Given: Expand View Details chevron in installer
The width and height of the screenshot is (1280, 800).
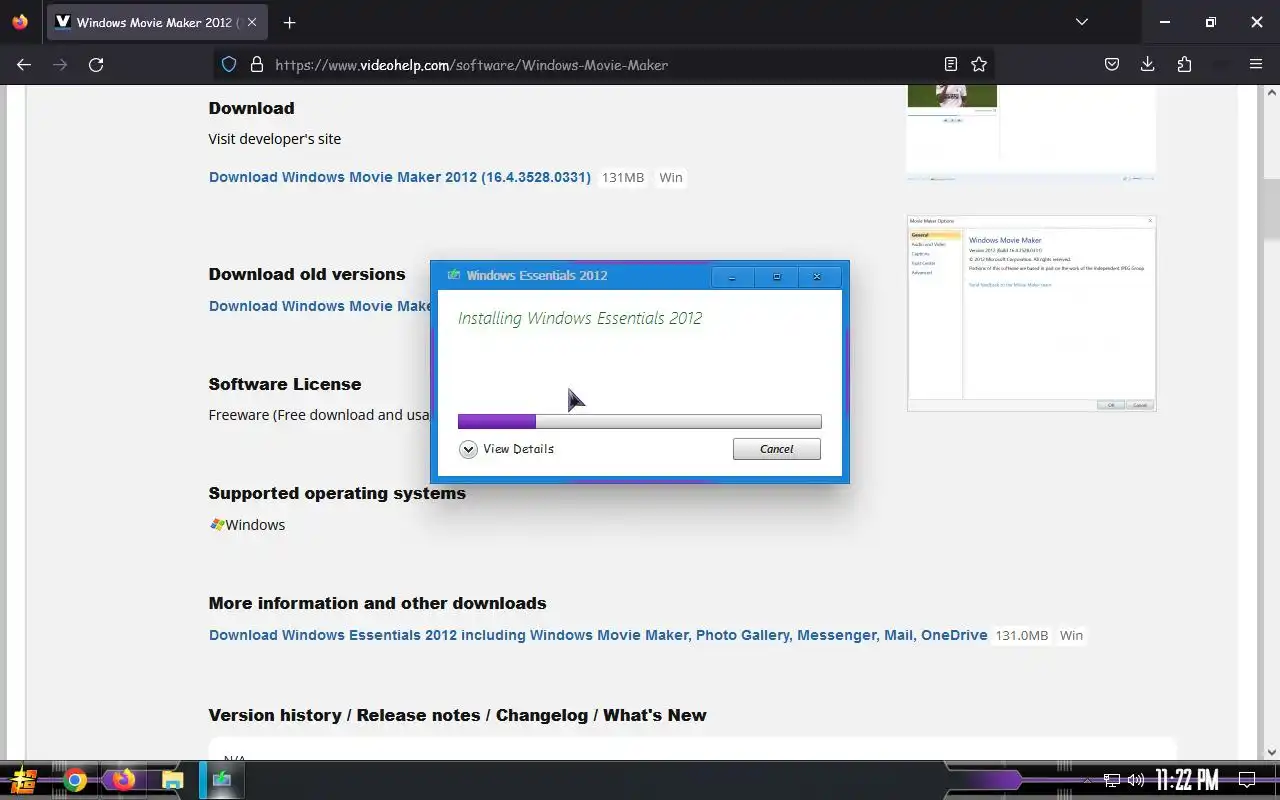Looking at the screenshot, I should 468,449.
